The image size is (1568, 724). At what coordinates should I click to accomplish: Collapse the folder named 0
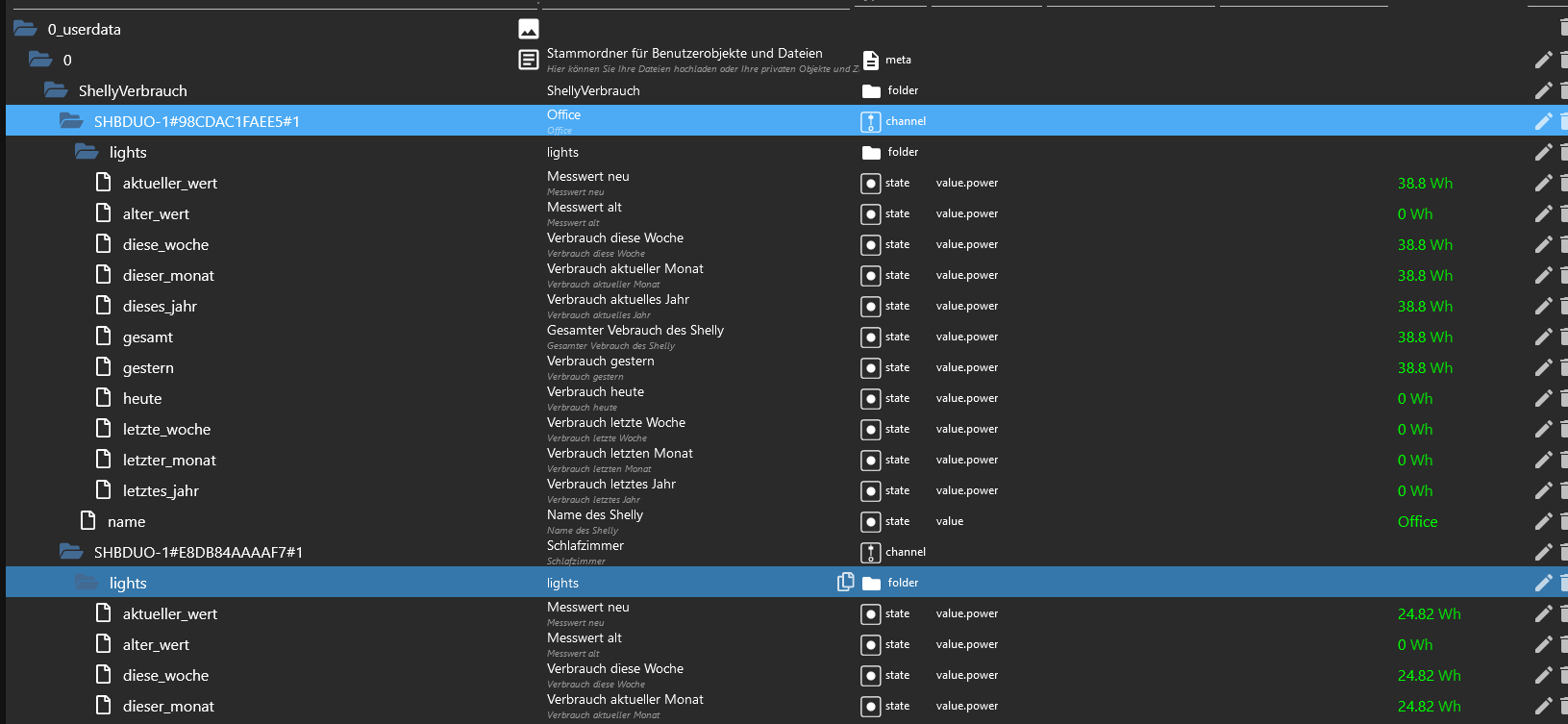[x=40, y=60]
